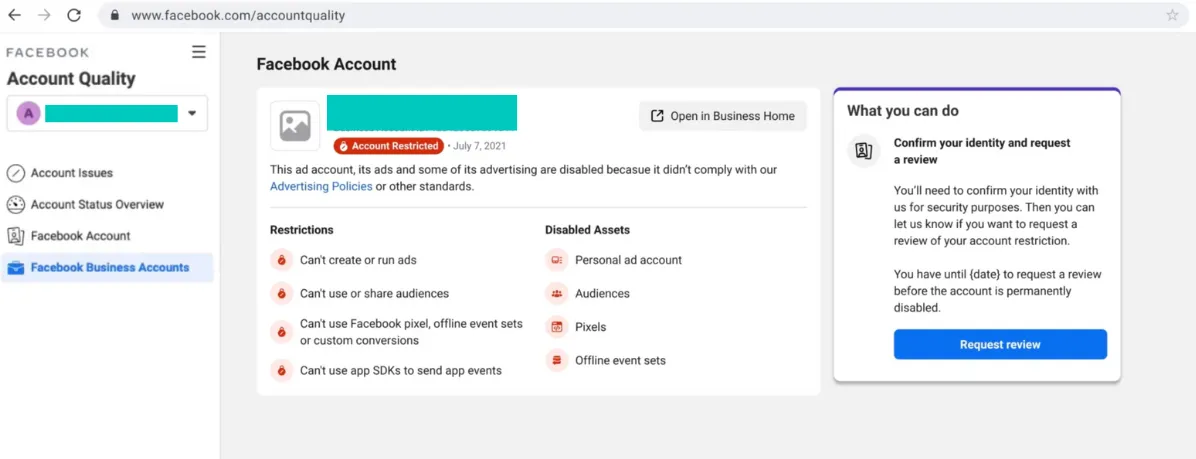Click Open in Business Home button
This screenshot has width=1196, height=459.
[722, 116]
